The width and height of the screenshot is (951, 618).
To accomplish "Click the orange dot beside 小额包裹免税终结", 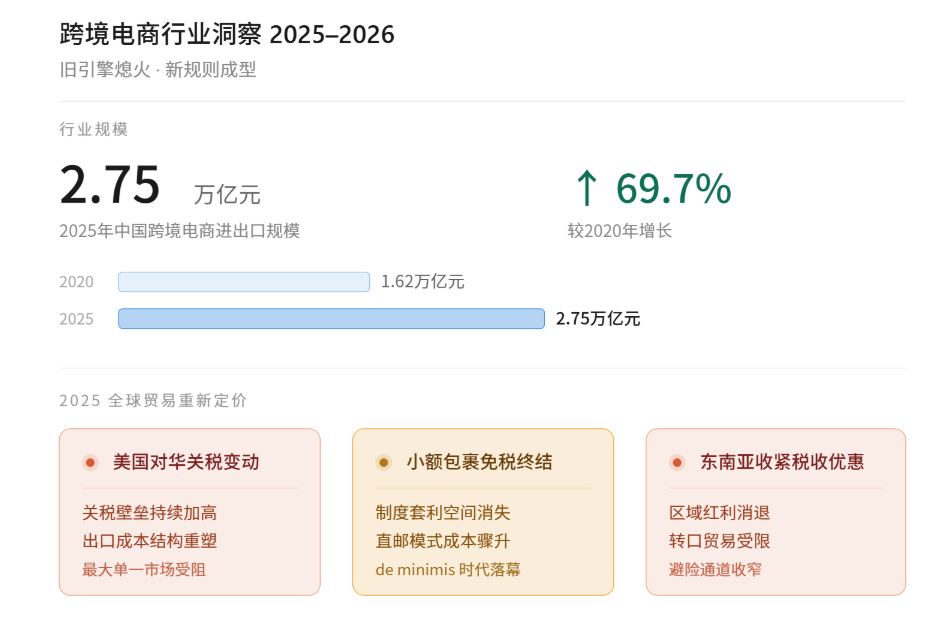I will (383, 463).
